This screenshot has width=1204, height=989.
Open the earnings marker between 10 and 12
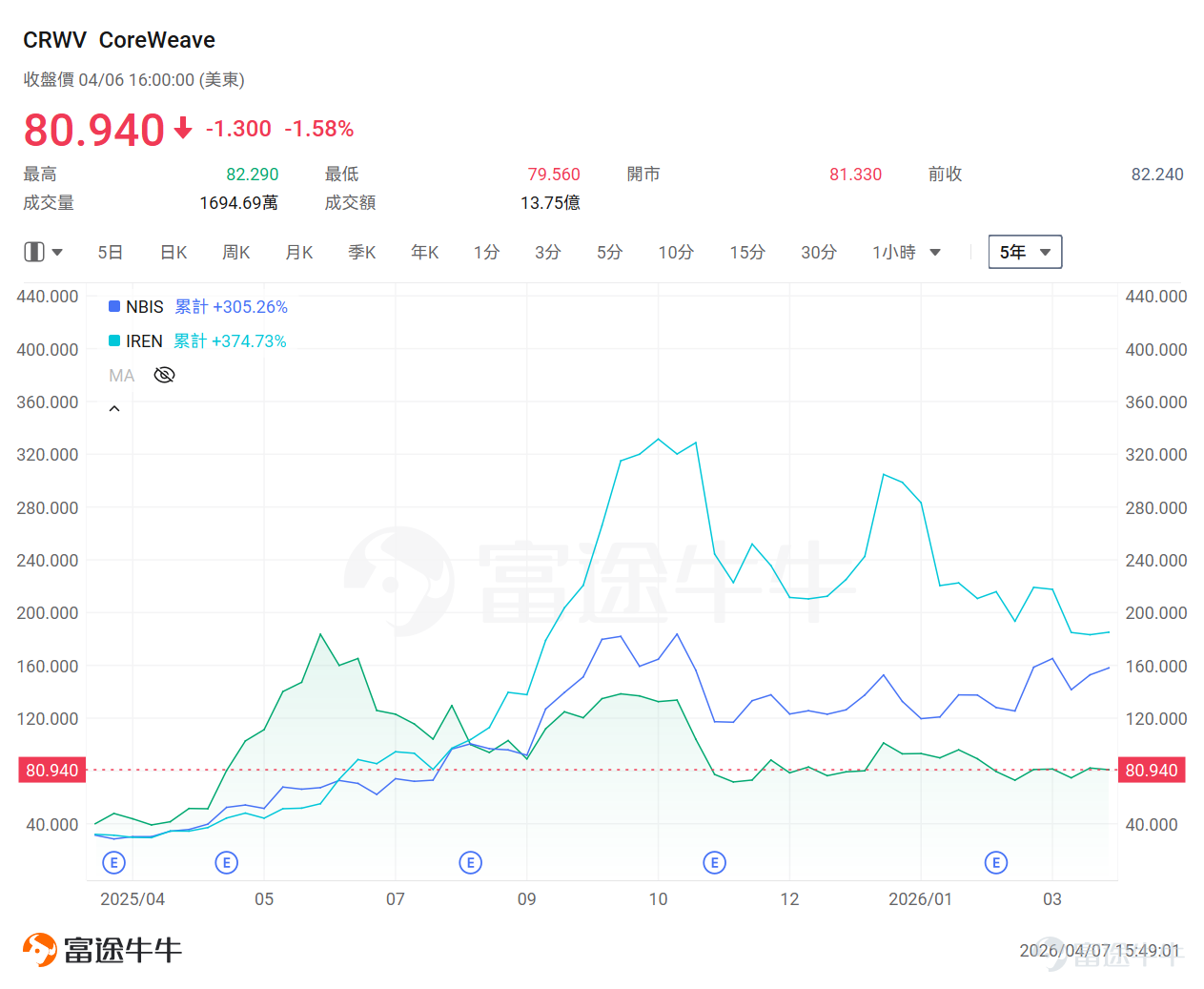pyautogui.click(x=714, y=863)
